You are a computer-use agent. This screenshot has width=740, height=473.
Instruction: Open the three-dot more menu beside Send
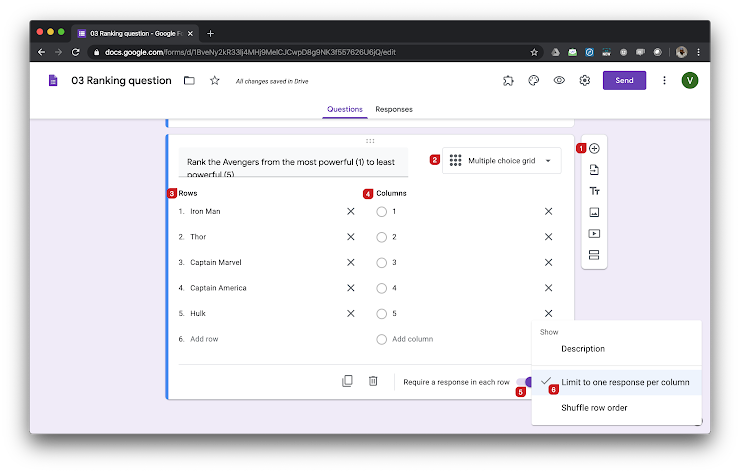[664, 81]
